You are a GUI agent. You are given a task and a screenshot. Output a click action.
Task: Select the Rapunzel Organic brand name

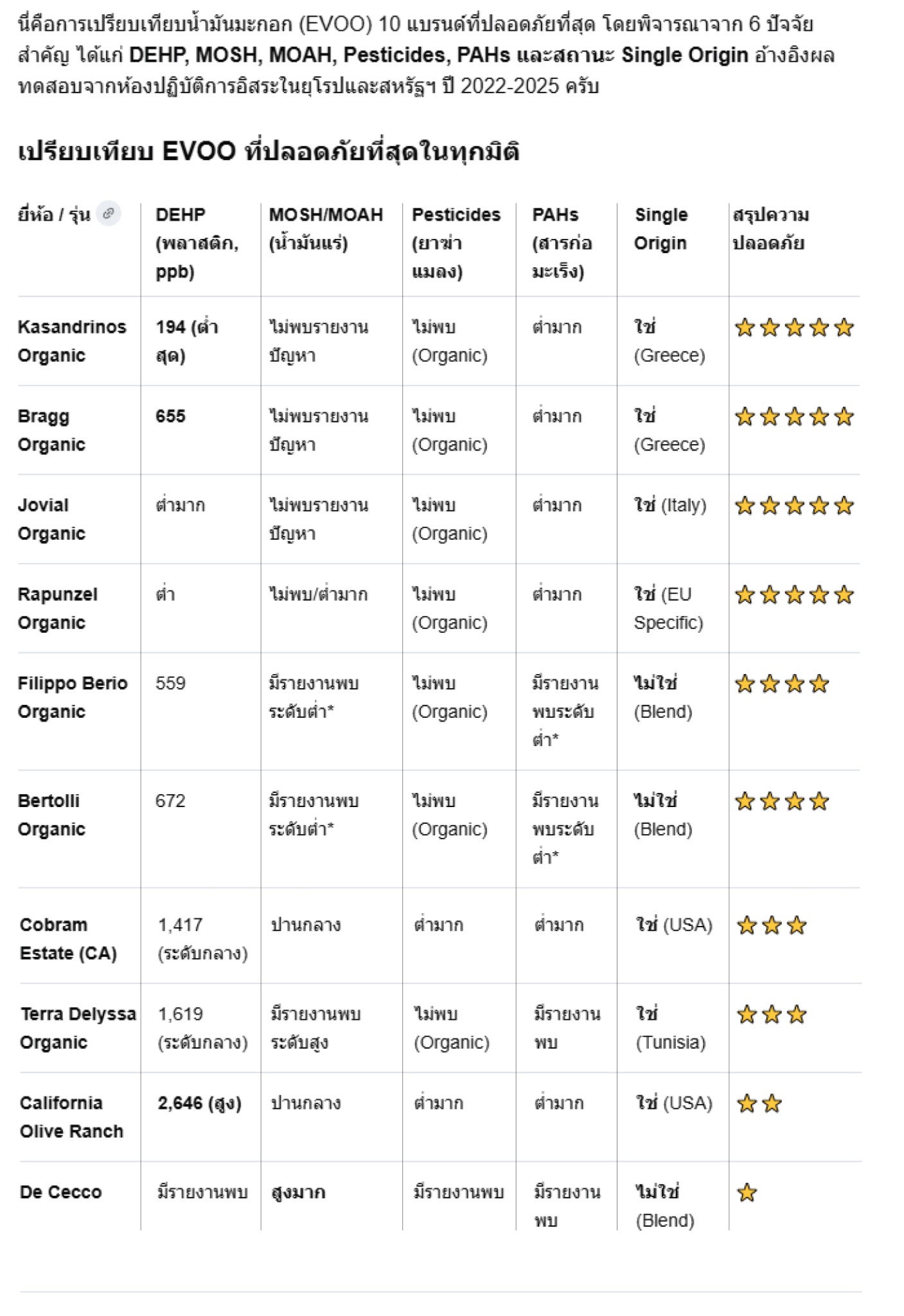click(57, 609)
